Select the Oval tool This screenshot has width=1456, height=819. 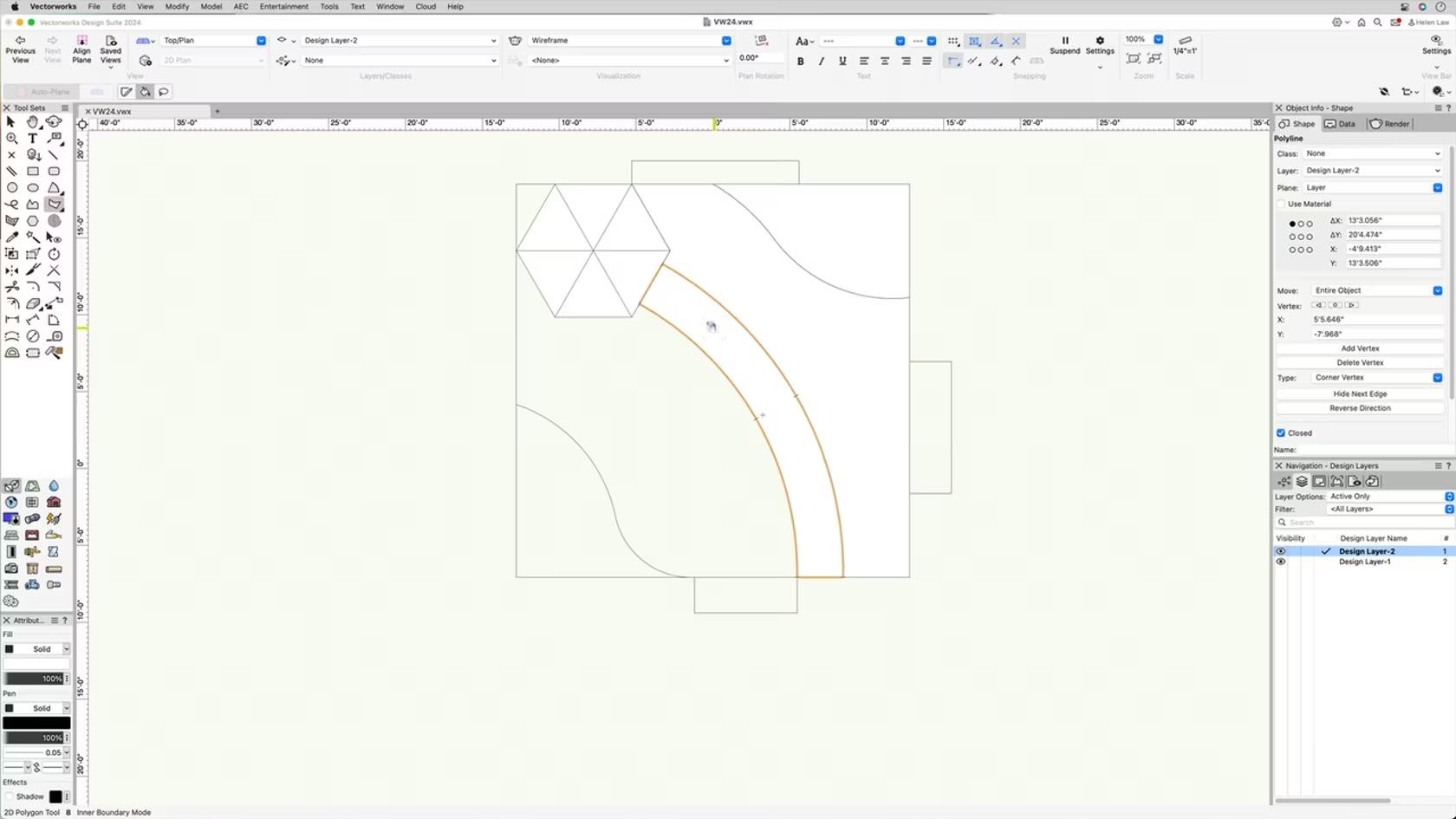pos(33,188)
